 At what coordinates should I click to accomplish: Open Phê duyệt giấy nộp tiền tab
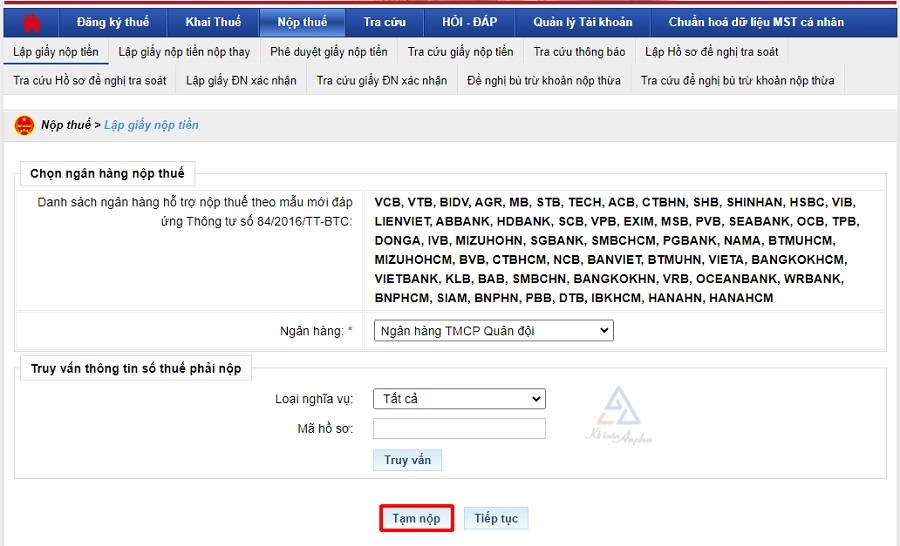328,51
